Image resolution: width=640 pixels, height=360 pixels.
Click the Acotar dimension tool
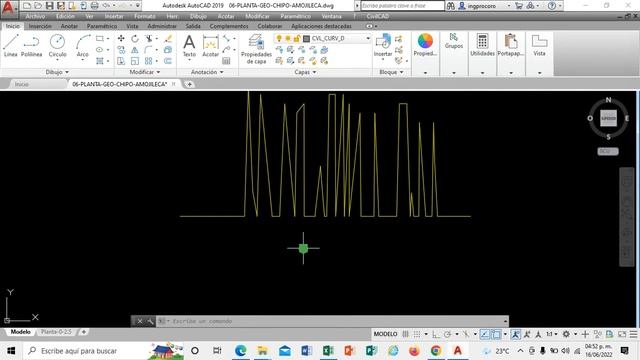211,46
